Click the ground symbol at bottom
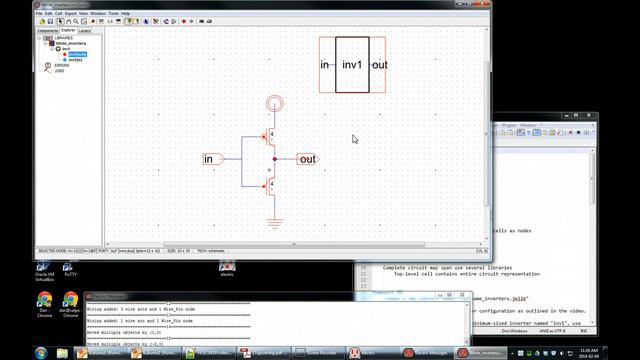The height and width of the screenshot is (360, 640). click(274, 223)
